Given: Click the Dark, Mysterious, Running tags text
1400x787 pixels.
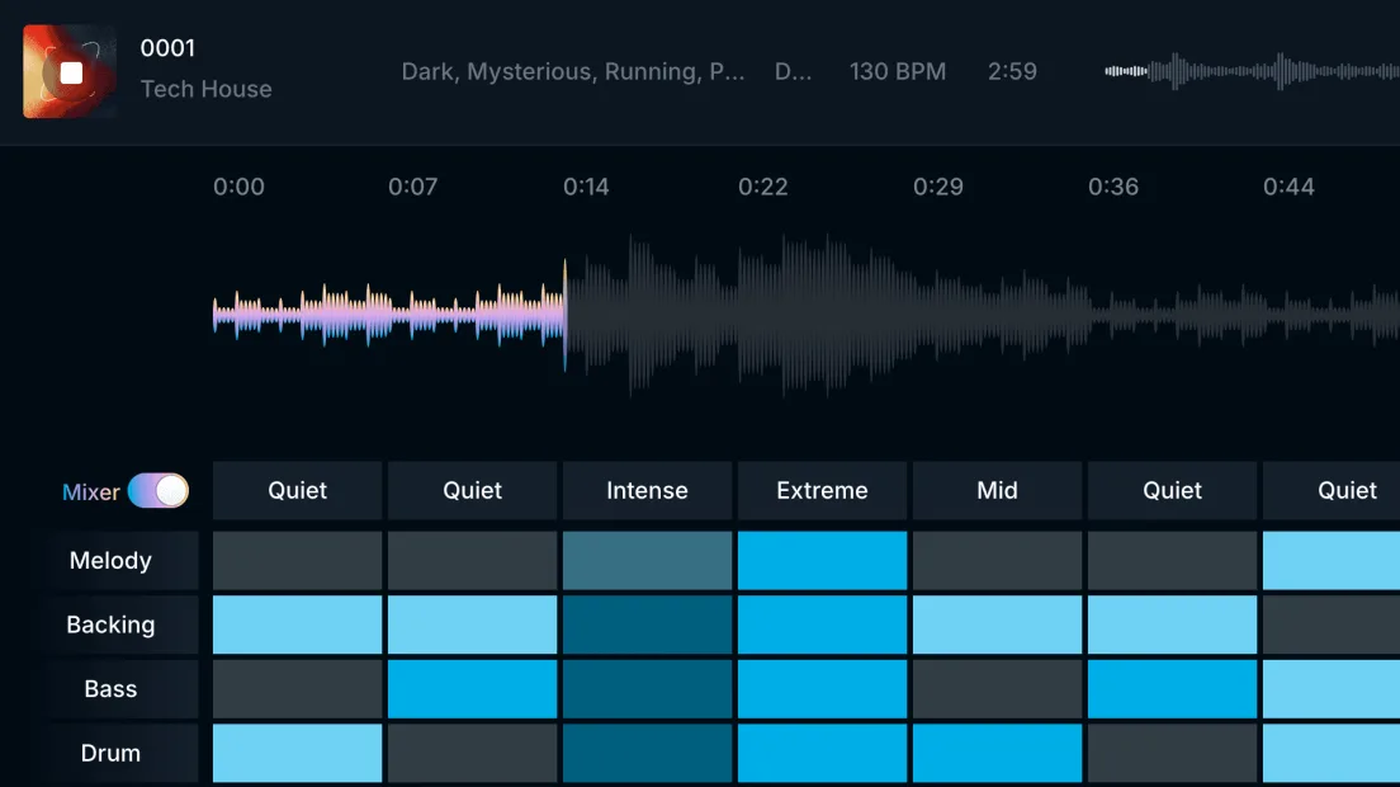Looking at the screenshot, I should [x=573, y=72].
